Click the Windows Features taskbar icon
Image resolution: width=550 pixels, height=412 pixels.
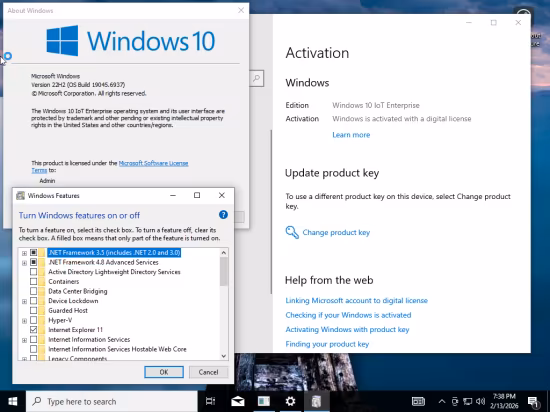316,401
